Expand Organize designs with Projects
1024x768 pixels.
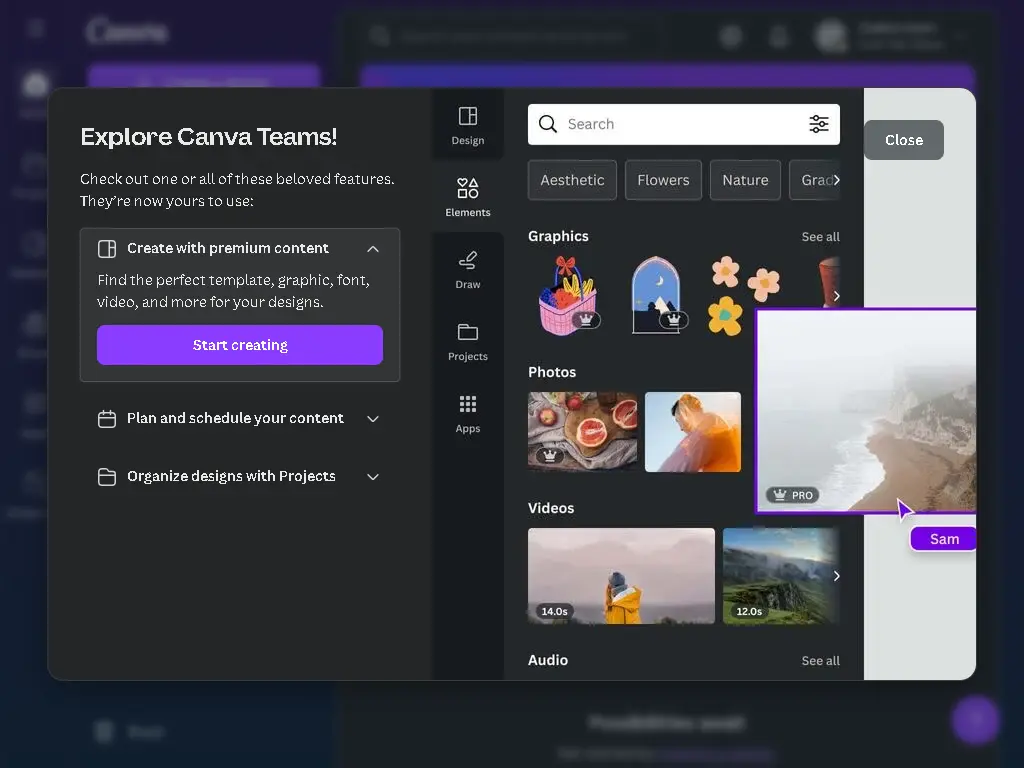[x=373, y=477]
